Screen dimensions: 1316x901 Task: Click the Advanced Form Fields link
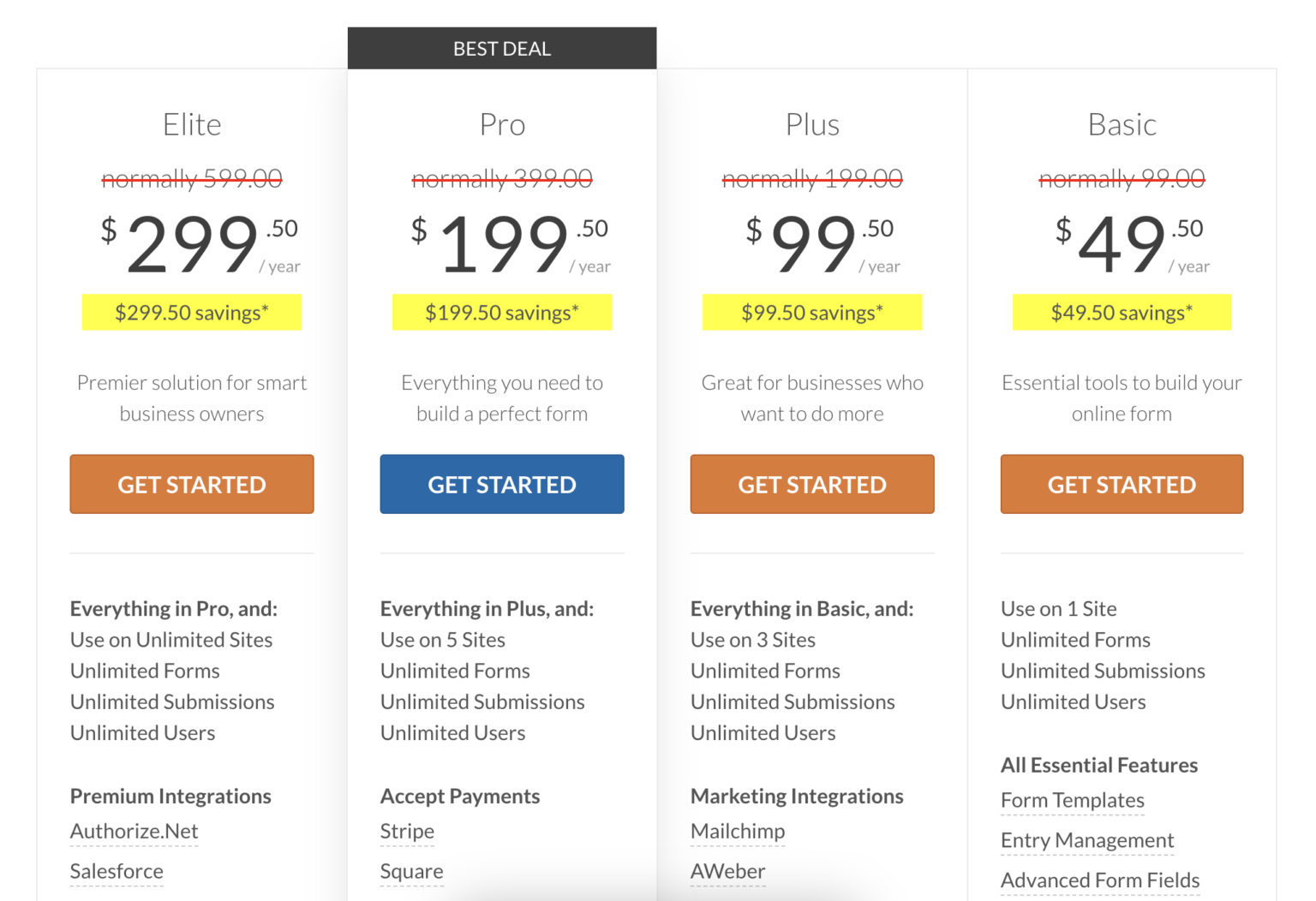(x=1100, y=880)
